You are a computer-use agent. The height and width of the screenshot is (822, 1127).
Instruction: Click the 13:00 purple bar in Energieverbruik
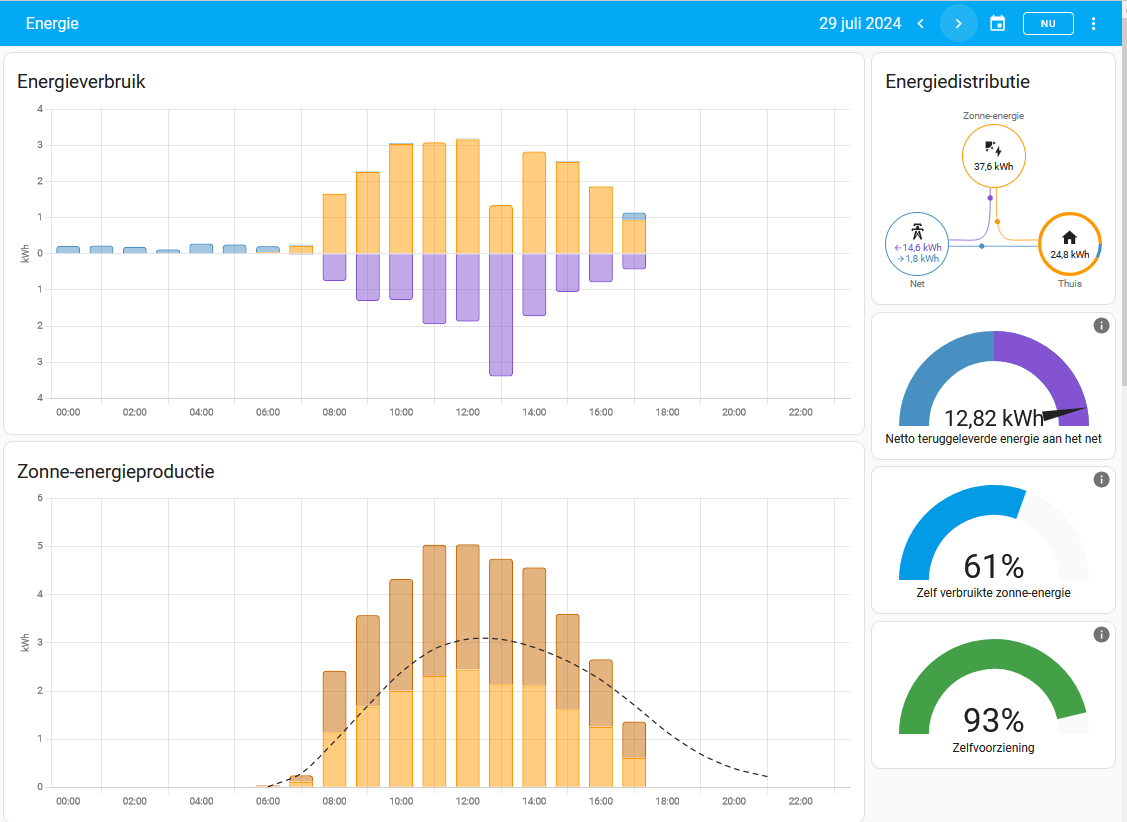click(501, 314)
